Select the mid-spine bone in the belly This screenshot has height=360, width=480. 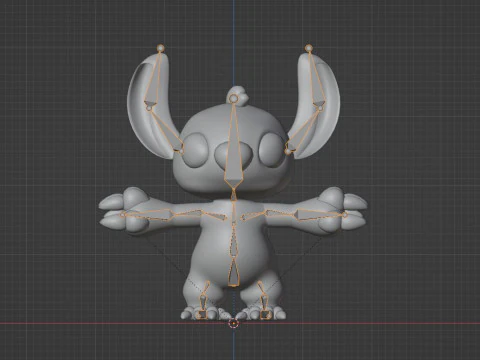click(234, 243)
